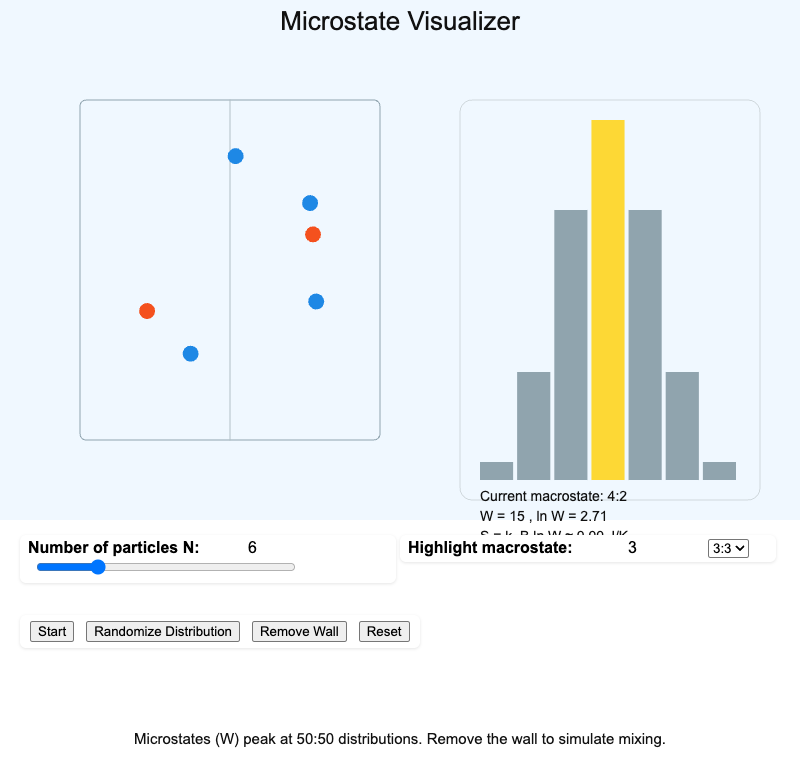This screenshot has width=800, height=762.
Task: Click the leftmost short gray histogram bar
Action: tap(497, 470)
